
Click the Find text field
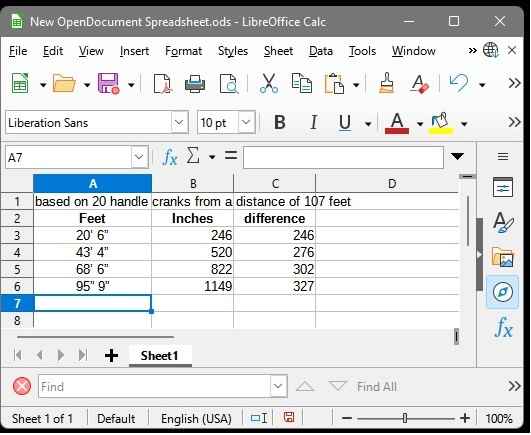154,387
